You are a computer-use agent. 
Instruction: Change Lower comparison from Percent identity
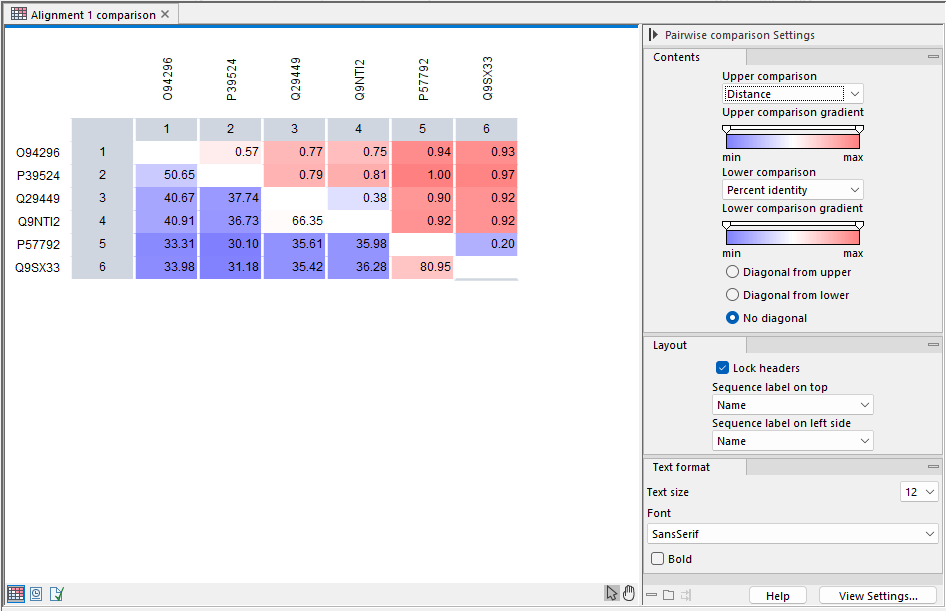(792, 189)
